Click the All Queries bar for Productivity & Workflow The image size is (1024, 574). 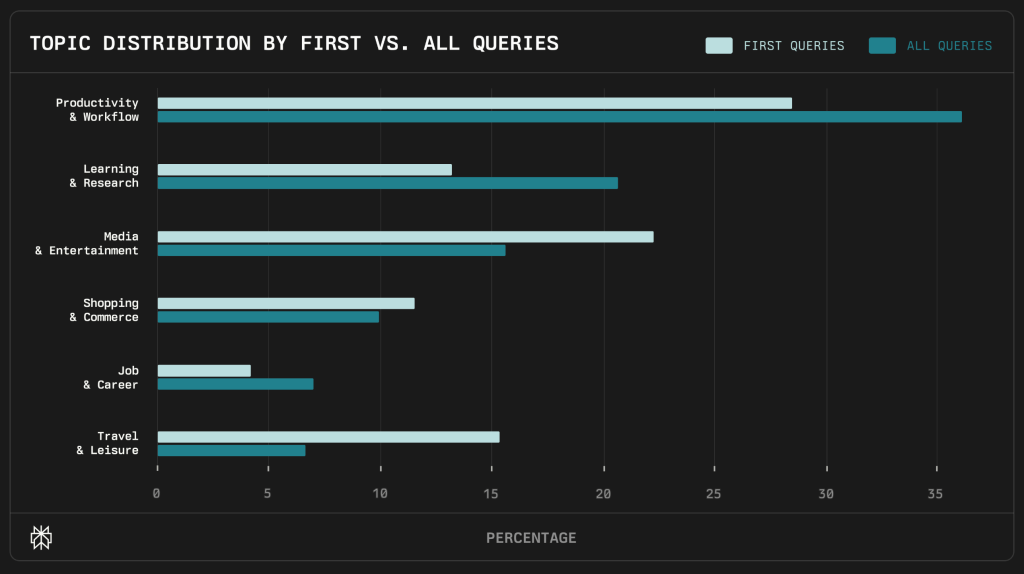[559, 117]
